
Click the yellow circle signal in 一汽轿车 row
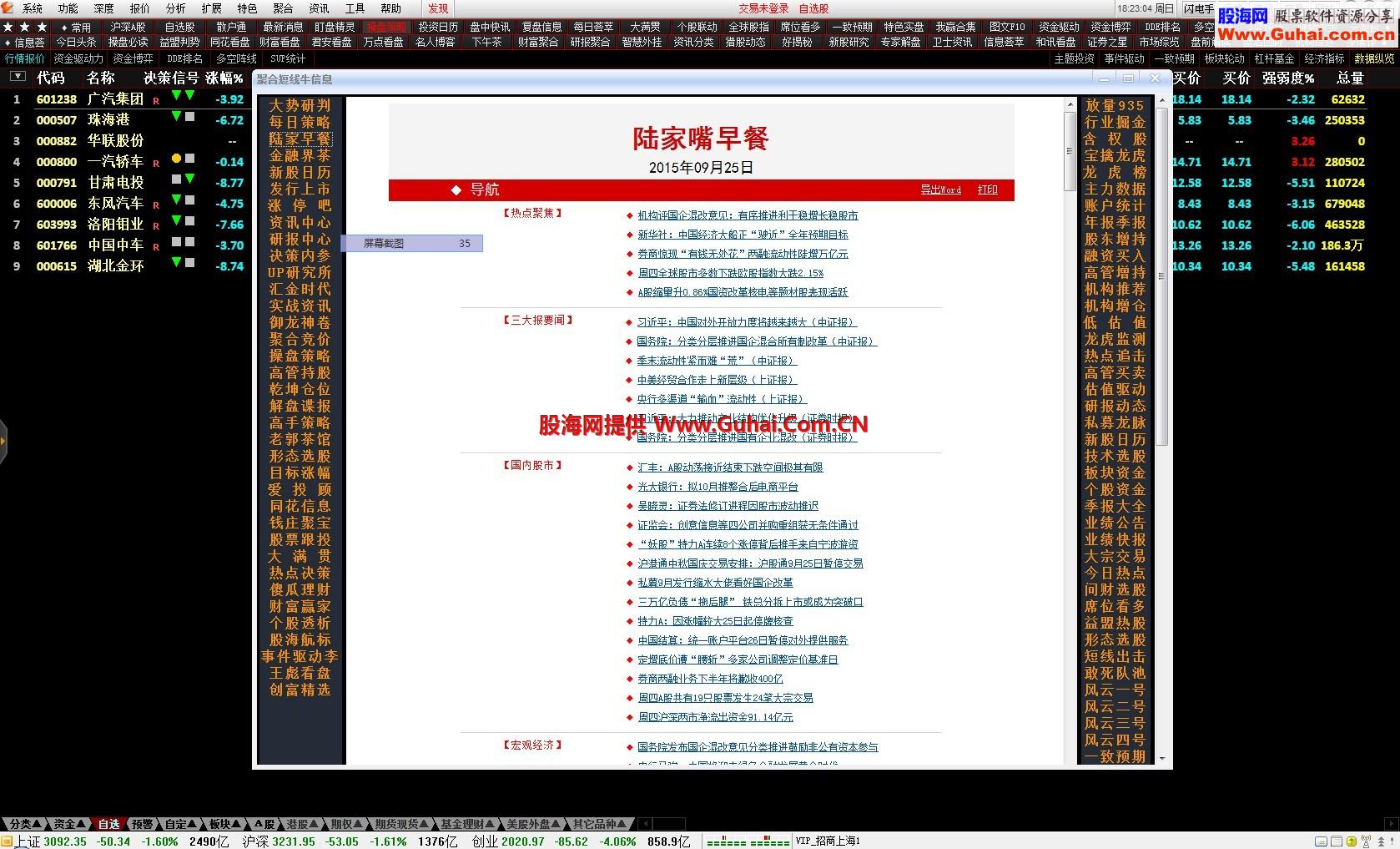tap(176, 159)
